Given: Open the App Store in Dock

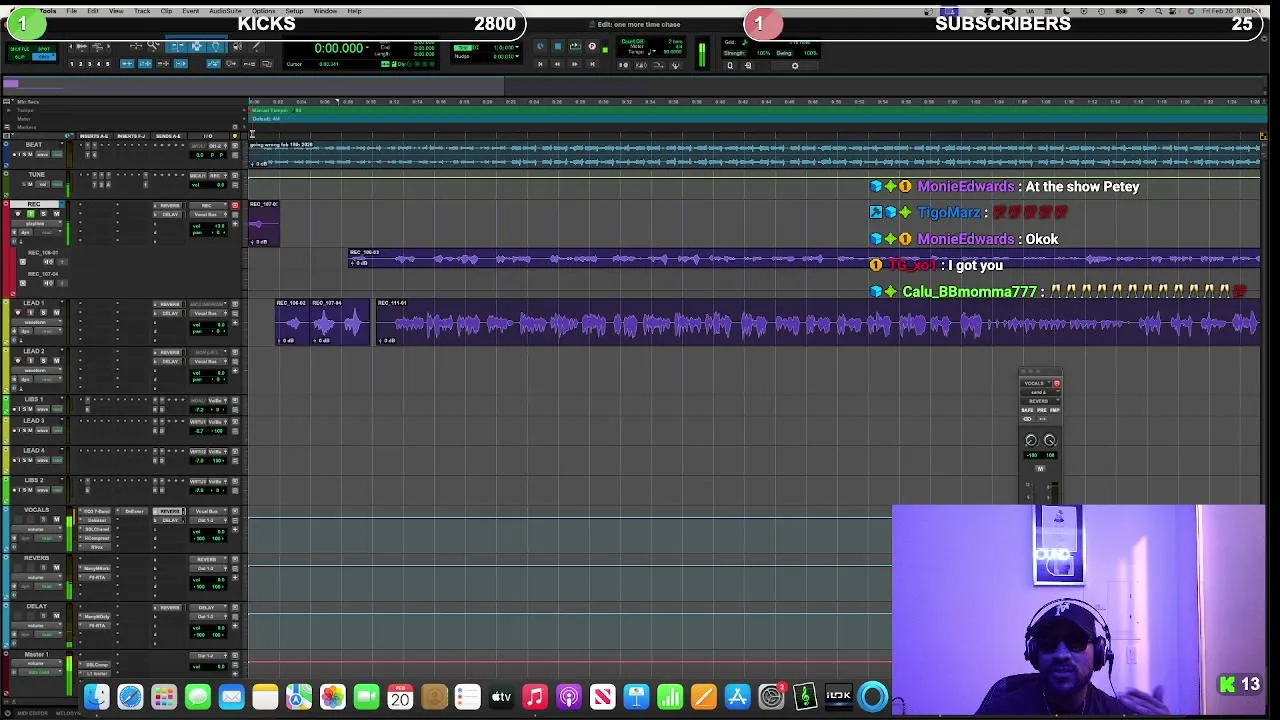Looking at the screenshot, I should pos(737,696).
